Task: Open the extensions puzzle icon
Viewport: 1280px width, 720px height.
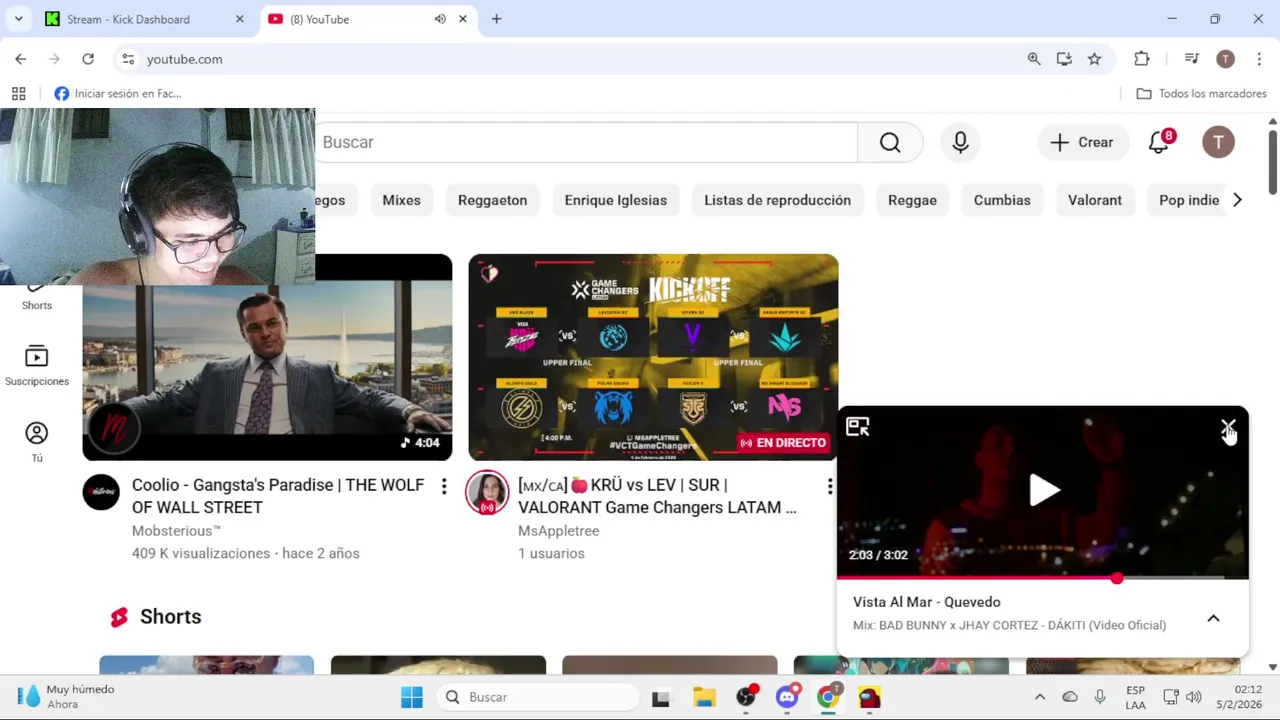Action: pyautogui.click(x=1142, y=59)
